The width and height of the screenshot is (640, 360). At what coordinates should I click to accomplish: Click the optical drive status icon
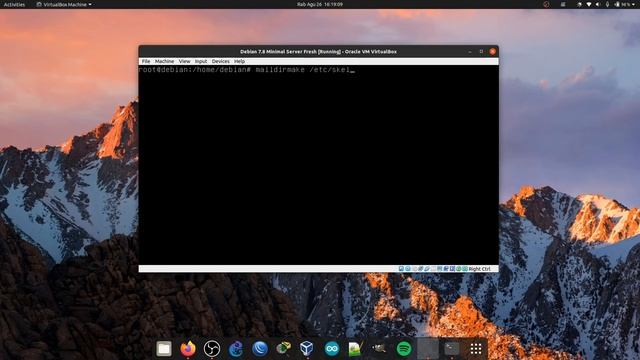(407, 269)
